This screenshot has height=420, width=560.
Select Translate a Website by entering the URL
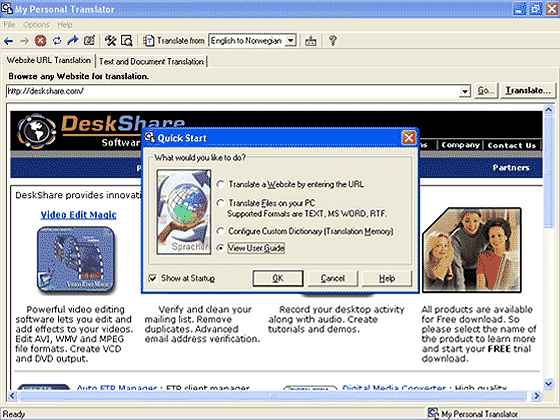(x=221, y=184)
